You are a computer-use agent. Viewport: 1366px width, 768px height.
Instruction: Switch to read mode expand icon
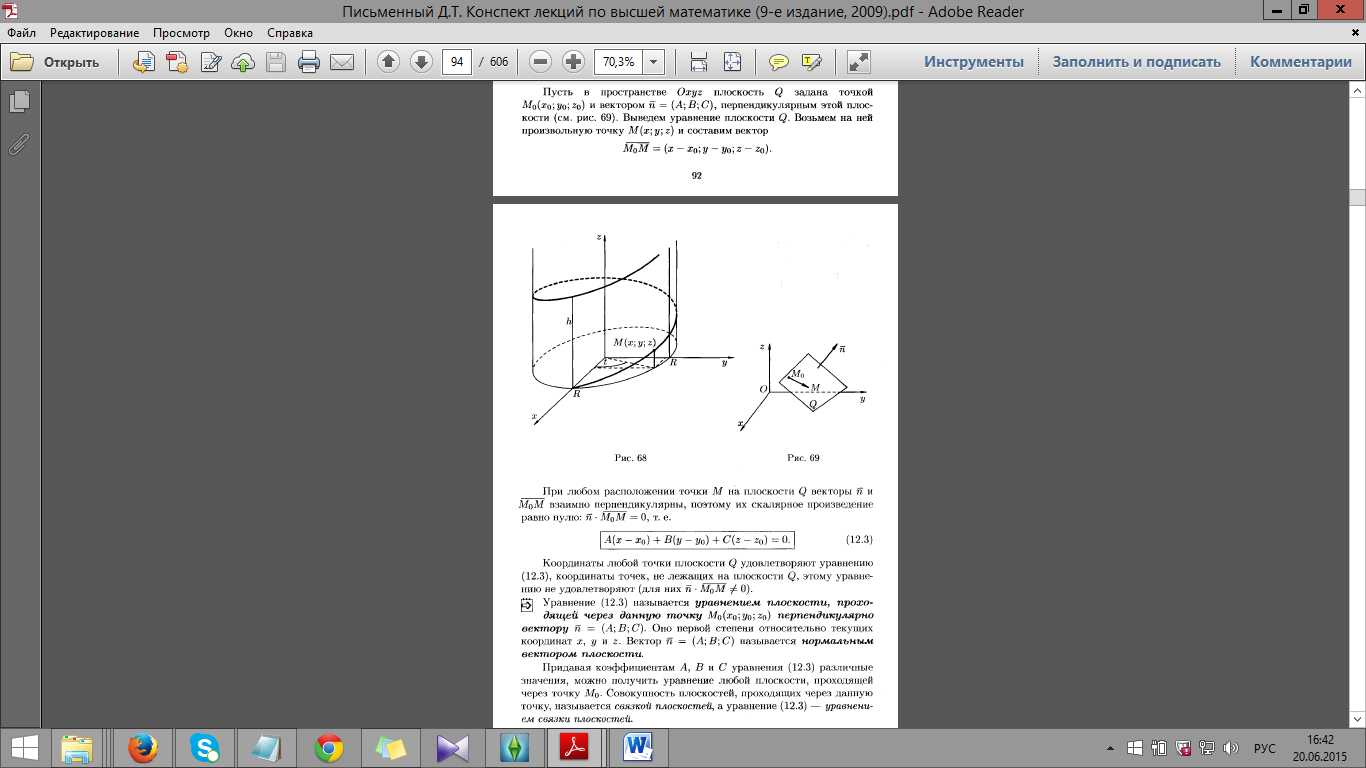point(858,62)
